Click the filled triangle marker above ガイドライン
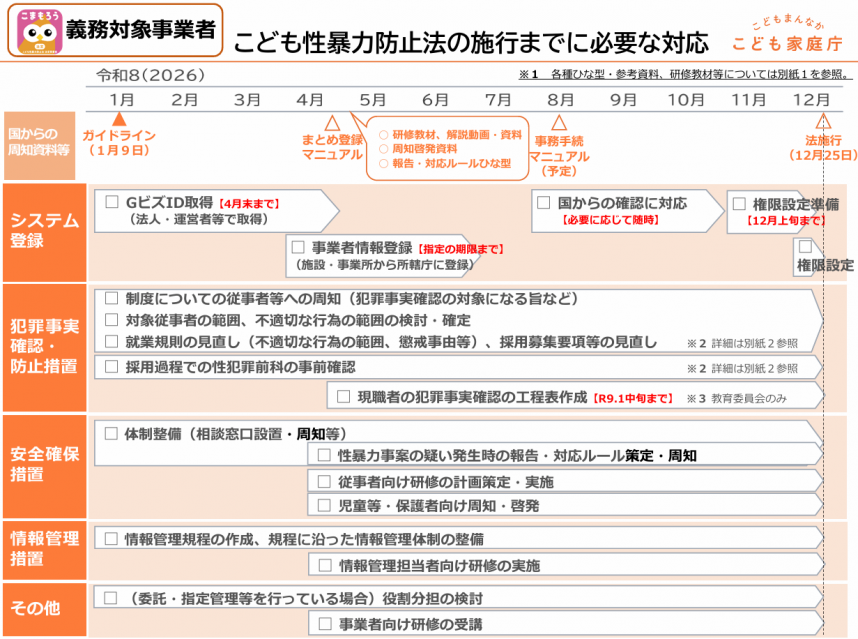This screenshot has height=639, width=858. click(119, 119)
